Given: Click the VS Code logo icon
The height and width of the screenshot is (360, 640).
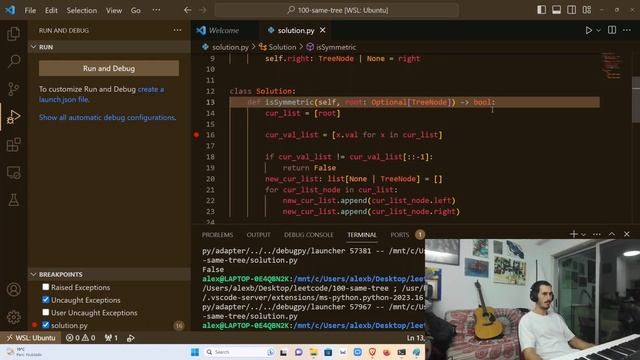Looking at the screenshot, I should point(10,10).
